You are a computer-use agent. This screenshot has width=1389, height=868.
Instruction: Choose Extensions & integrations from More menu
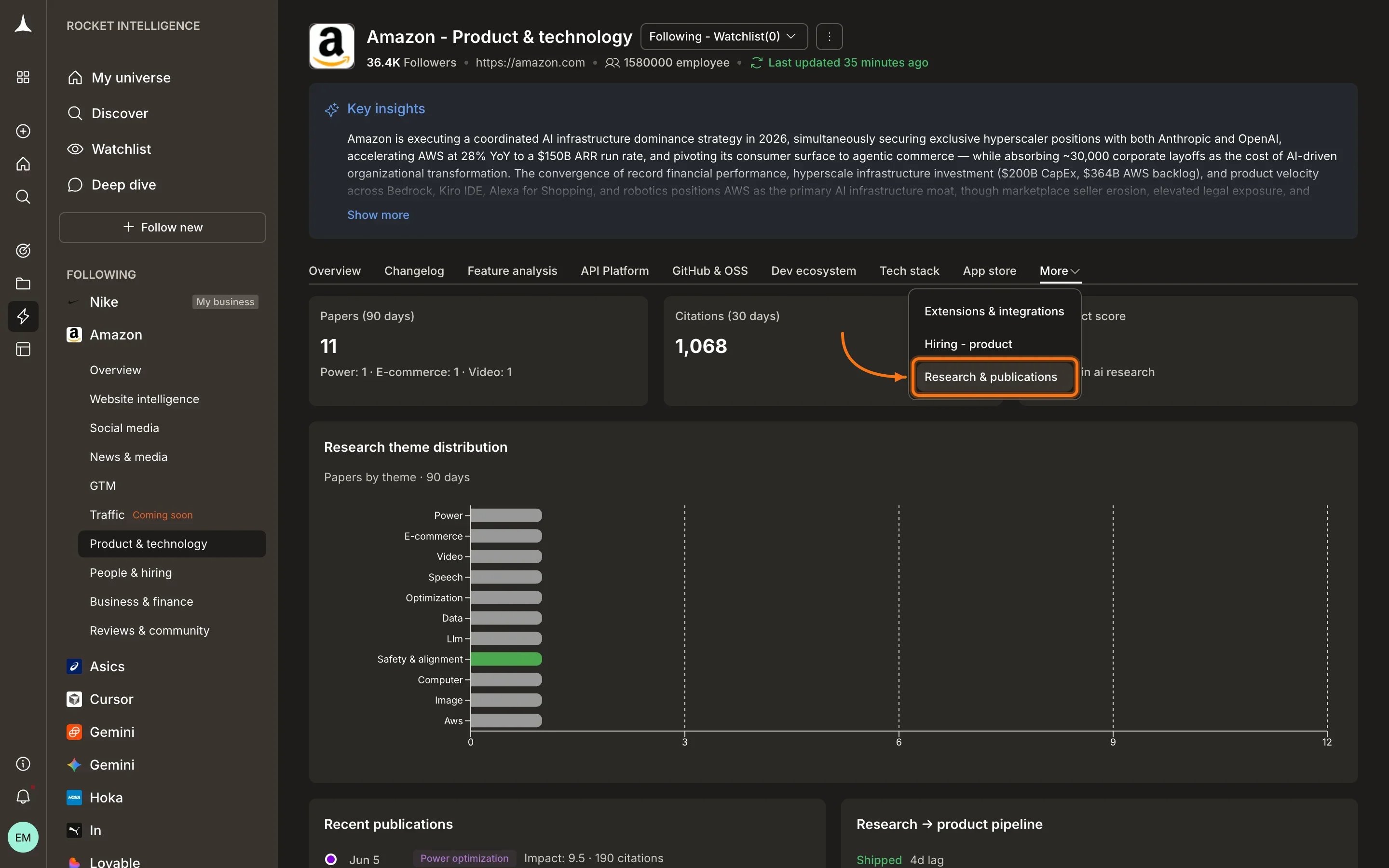[994, 311]
